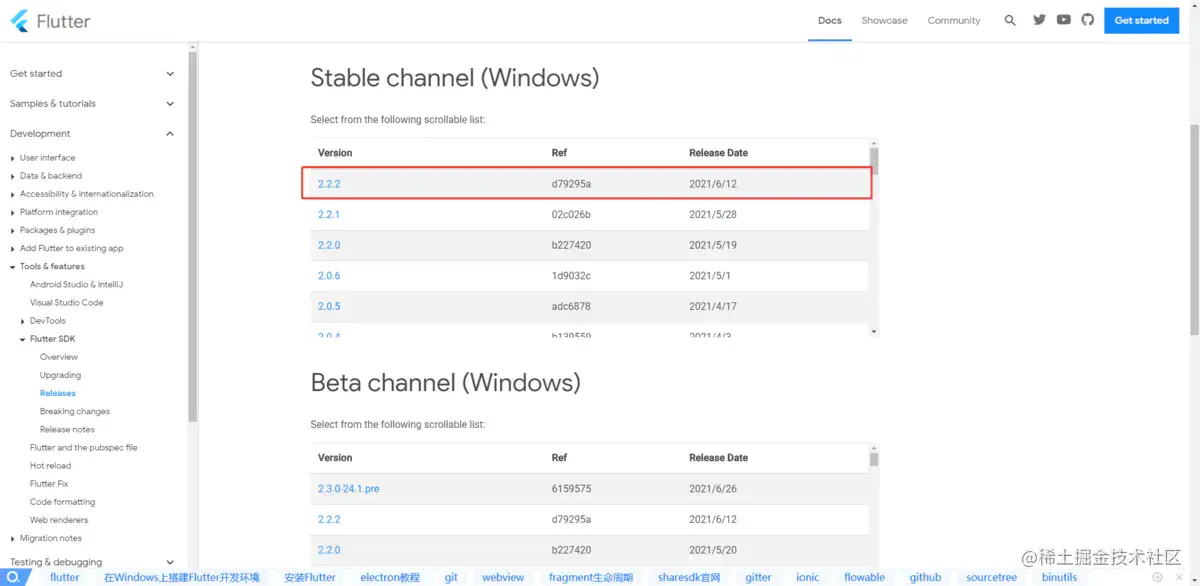Click stable list scrollbar down arrow
The image size is (1200, 586).
(x=874, y=331)
